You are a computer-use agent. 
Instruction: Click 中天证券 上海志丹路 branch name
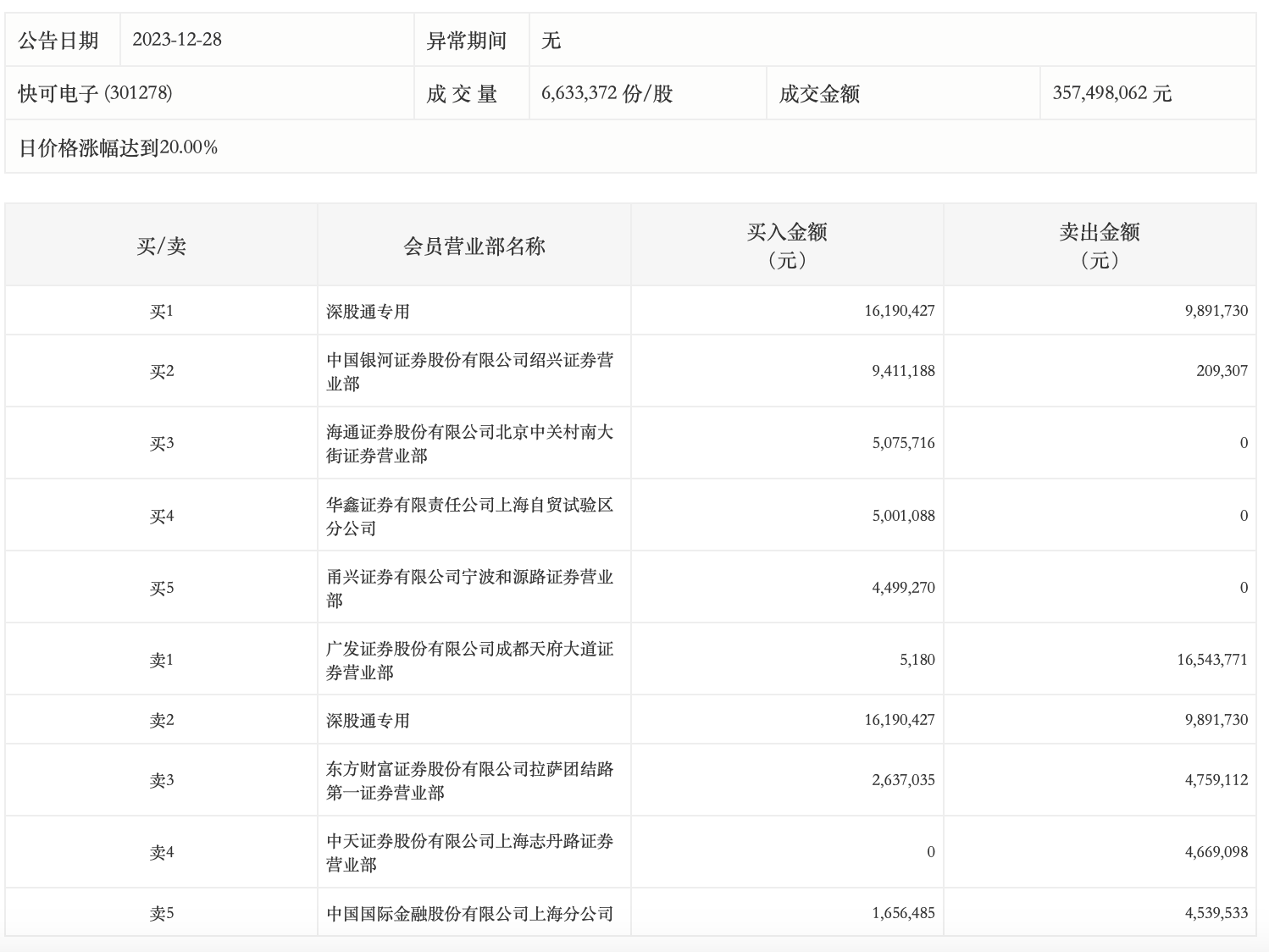(x=469, y=852)
